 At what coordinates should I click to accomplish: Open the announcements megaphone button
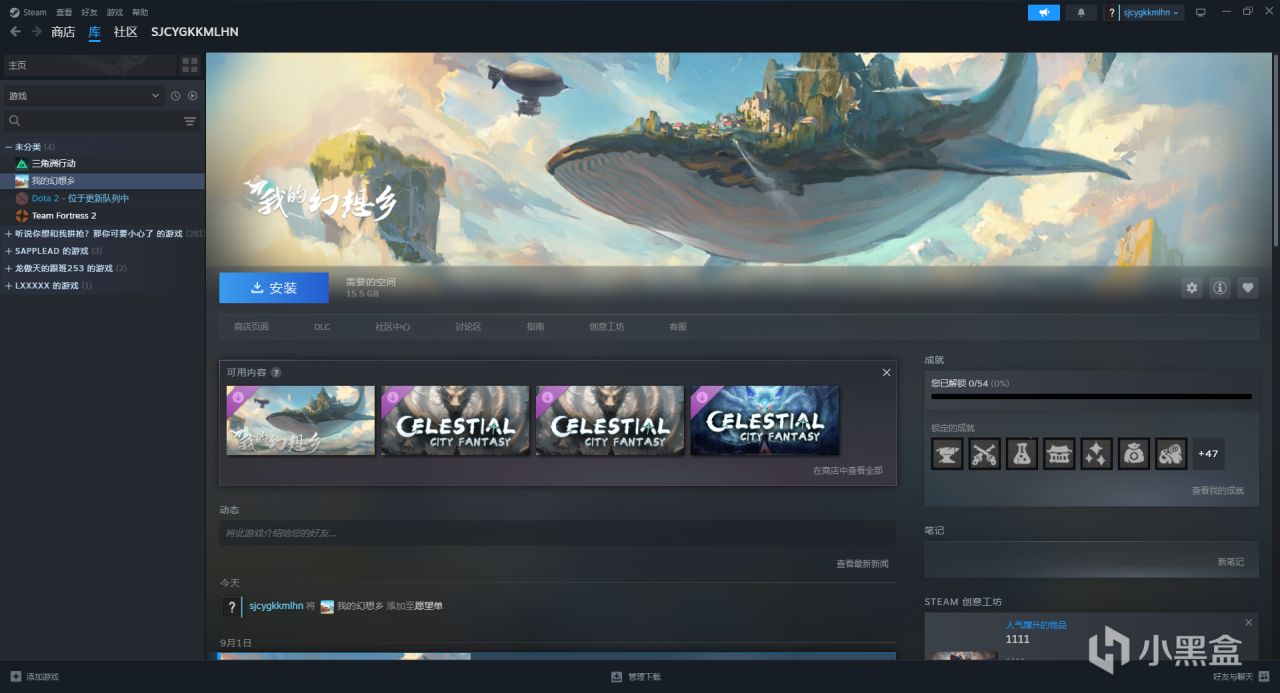pos(1043,12)
